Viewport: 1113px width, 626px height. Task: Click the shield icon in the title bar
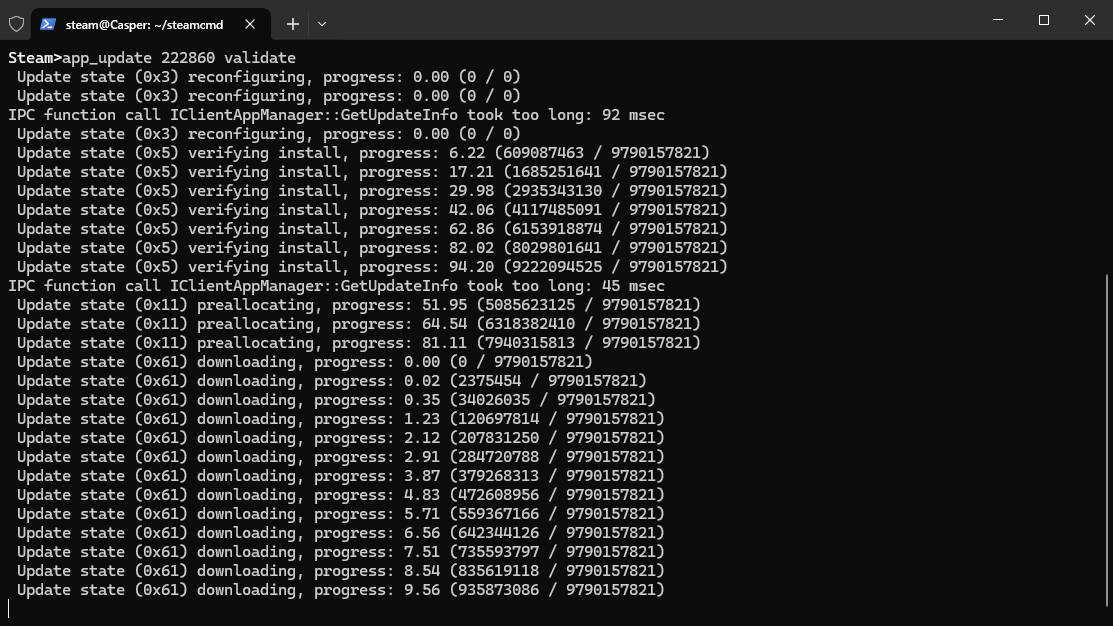[x=16, y=24]
